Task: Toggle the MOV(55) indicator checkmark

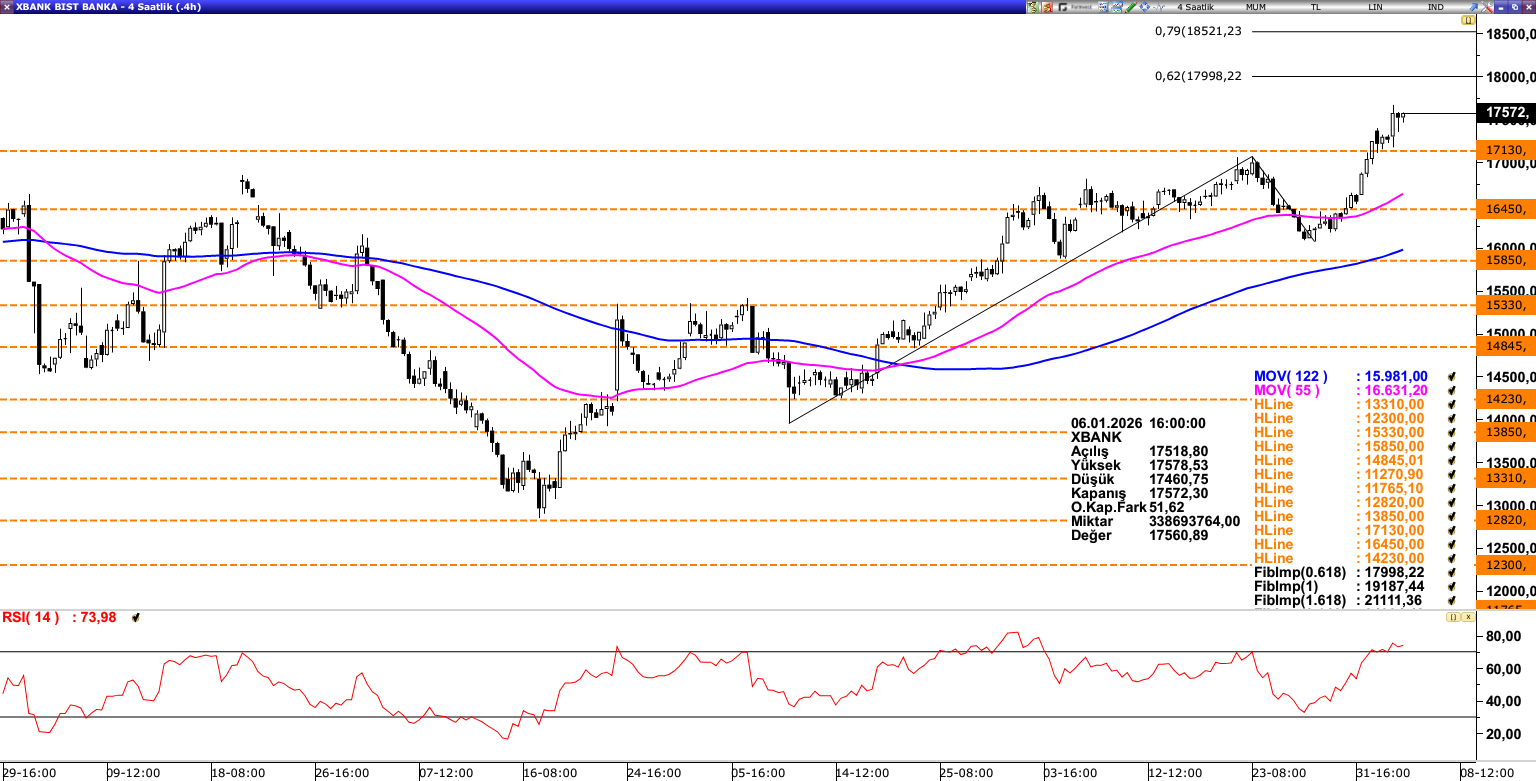Action: tap(1451, 390)
